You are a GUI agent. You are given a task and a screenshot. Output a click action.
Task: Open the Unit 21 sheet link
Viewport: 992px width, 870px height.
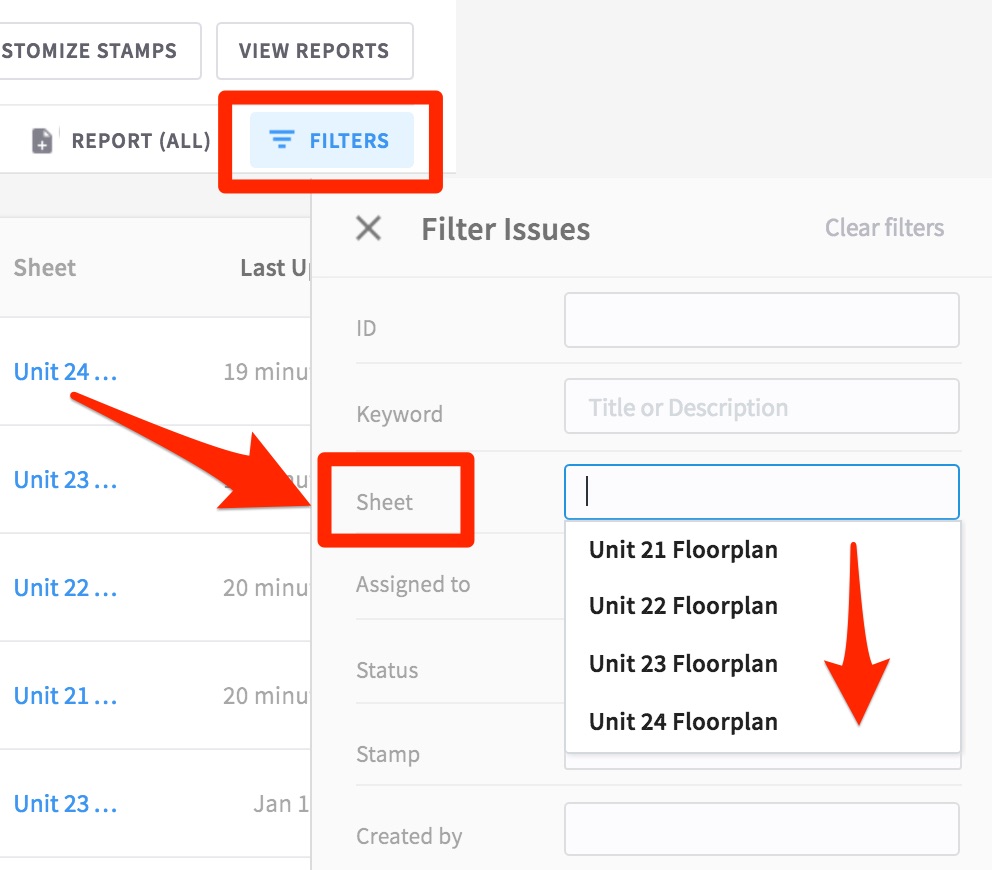coord(65,696)
